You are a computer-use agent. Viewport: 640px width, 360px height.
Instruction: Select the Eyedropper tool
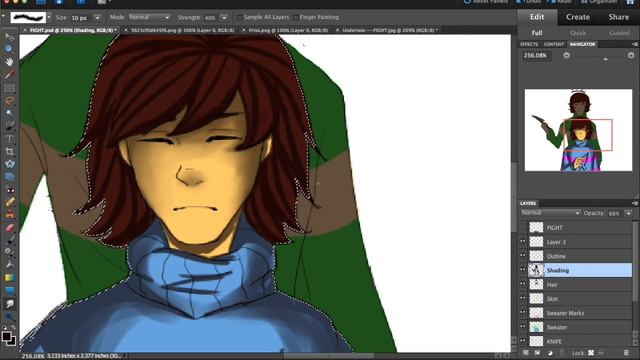9,74
